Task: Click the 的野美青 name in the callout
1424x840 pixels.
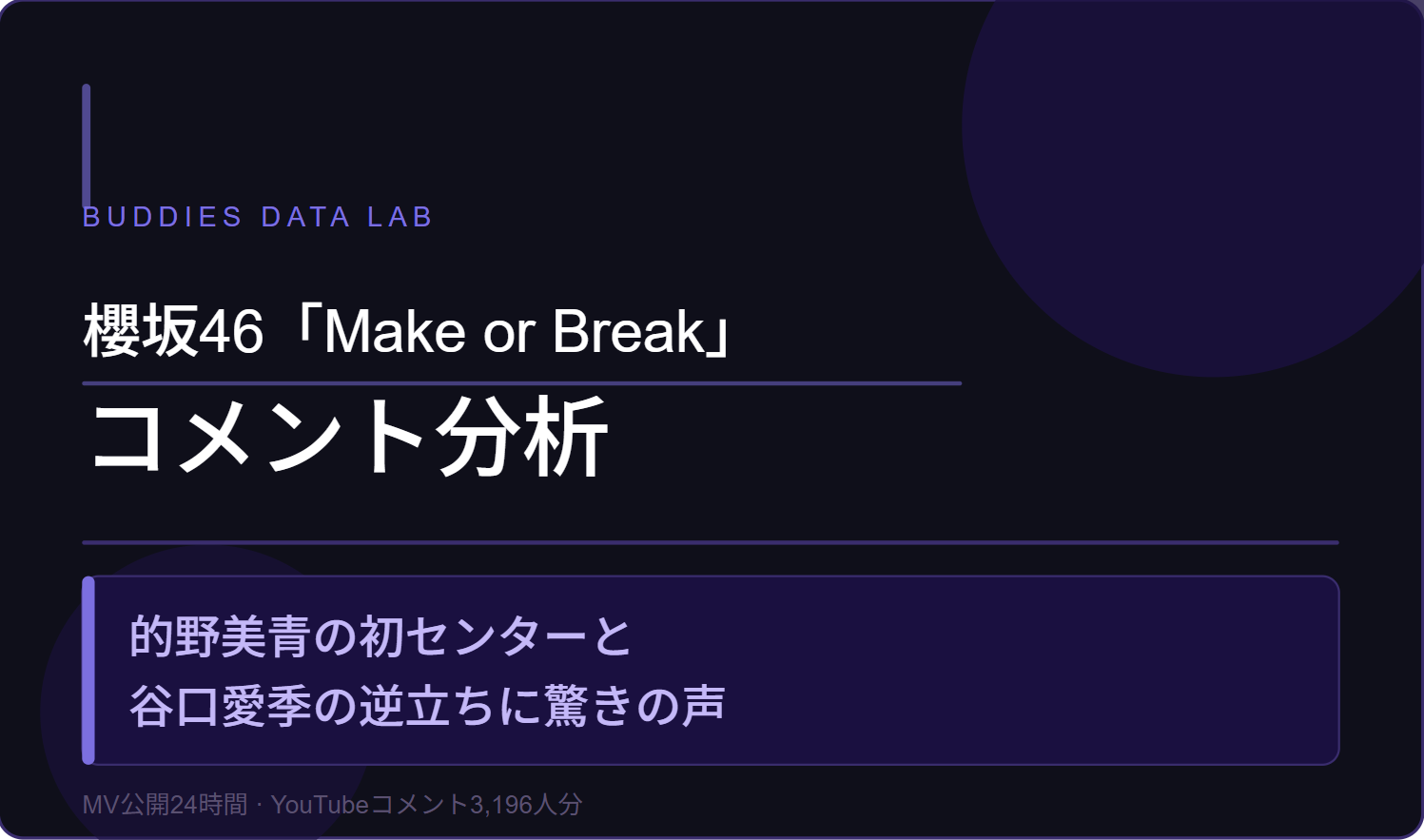Action: (x=220, y=636)
